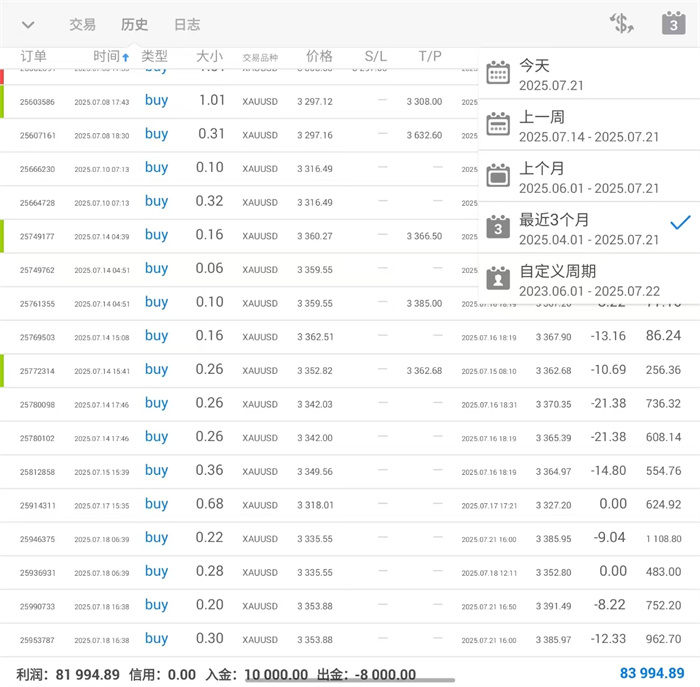Select order 25607161 row
Screen dimensions: 700x687
(239, 135)
